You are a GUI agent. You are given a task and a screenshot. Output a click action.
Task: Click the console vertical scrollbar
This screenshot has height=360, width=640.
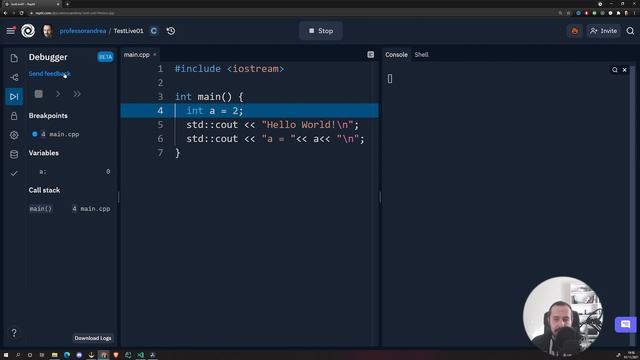point(633,204)
